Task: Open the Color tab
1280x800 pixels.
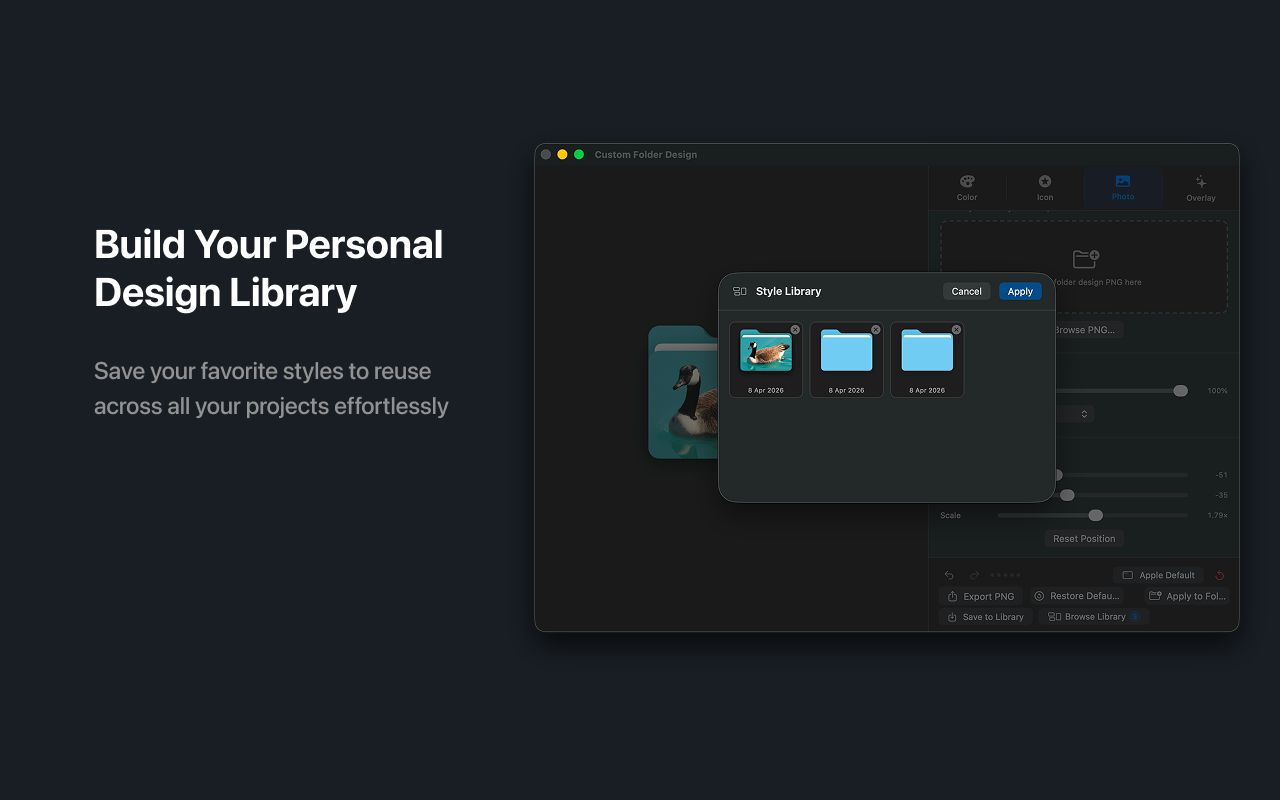Action: (966, 188)
